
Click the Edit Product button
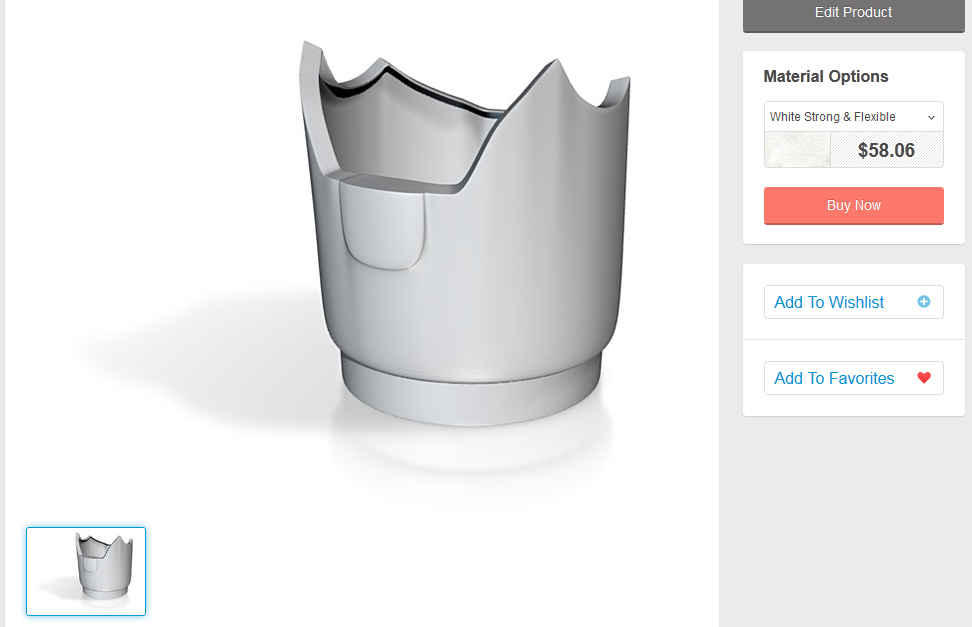pyautogui.click(x=854, y=14)
